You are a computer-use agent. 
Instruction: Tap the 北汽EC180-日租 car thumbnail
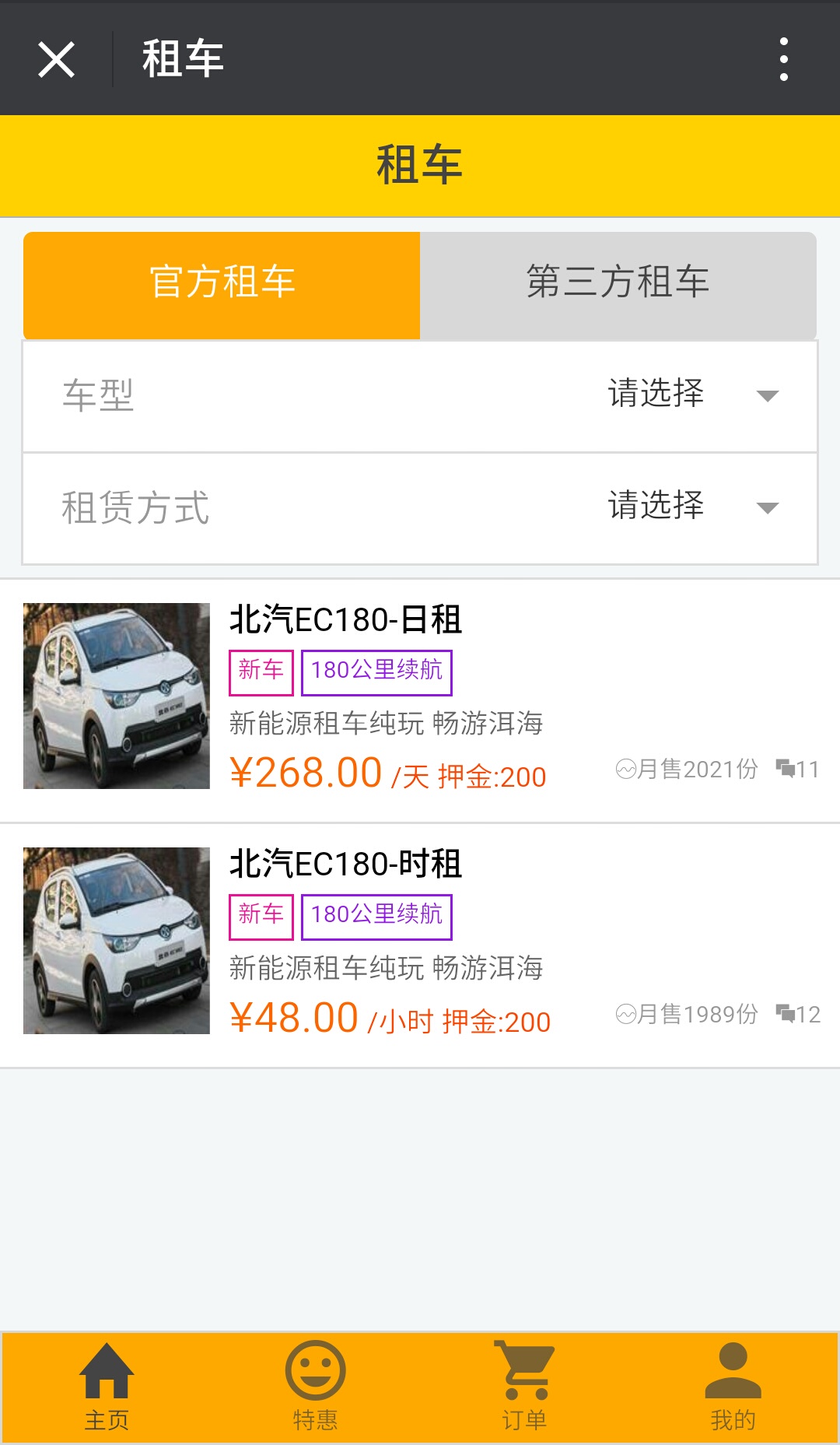[117, 696]
